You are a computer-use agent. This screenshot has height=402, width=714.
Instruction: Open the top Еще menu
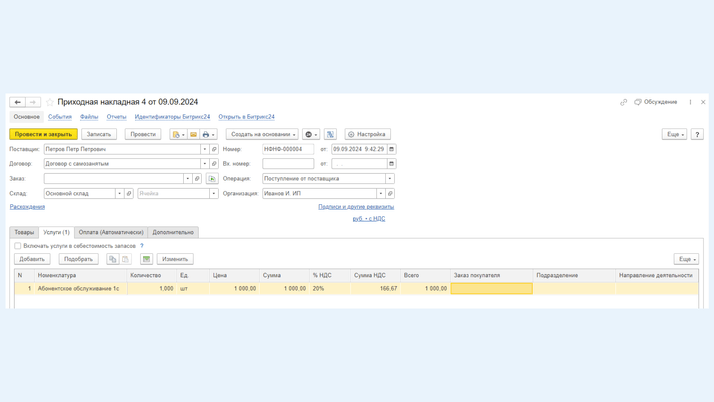[674, 134]
